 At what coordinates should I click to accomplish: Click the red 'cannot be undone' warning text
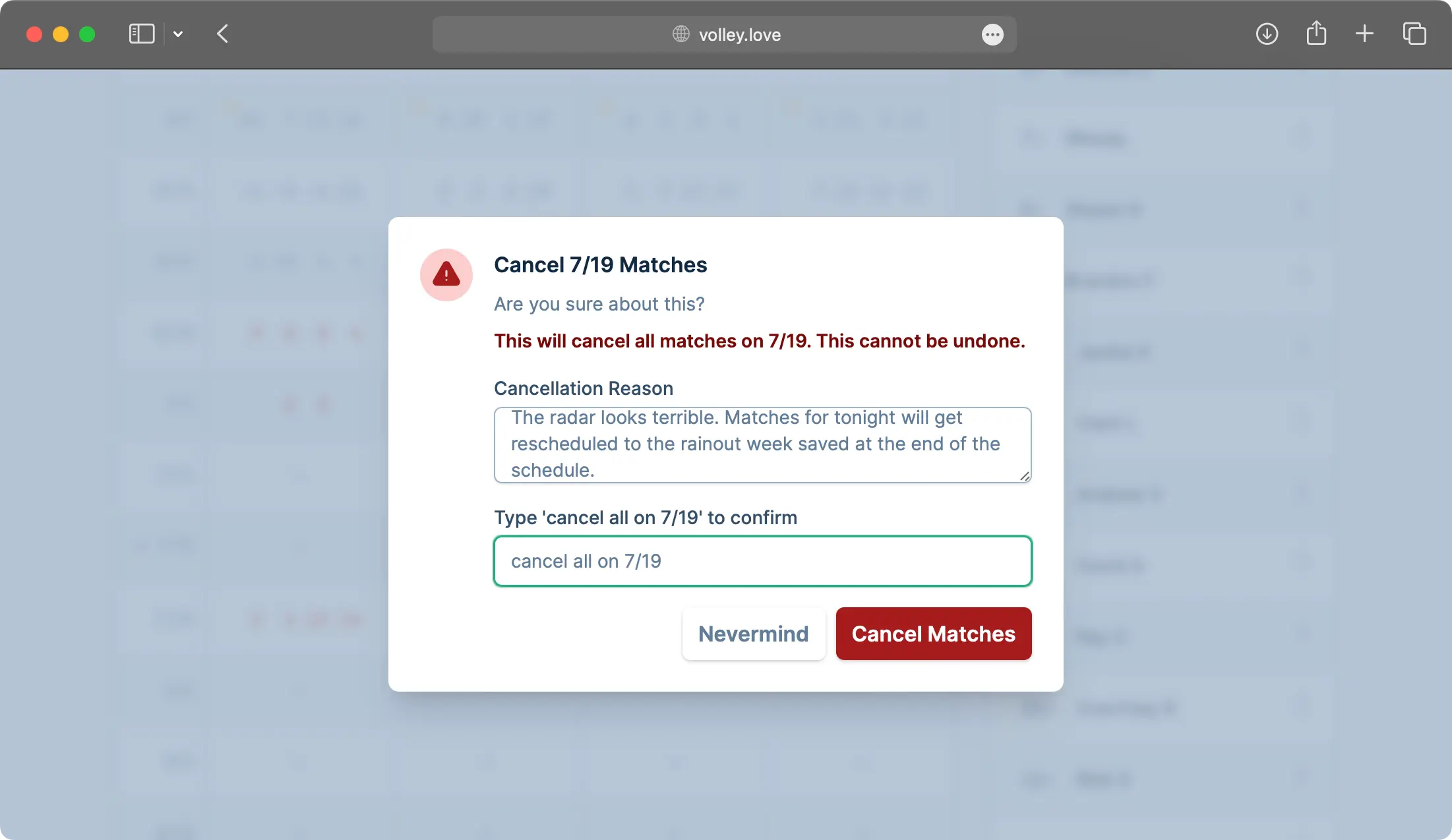759,341
